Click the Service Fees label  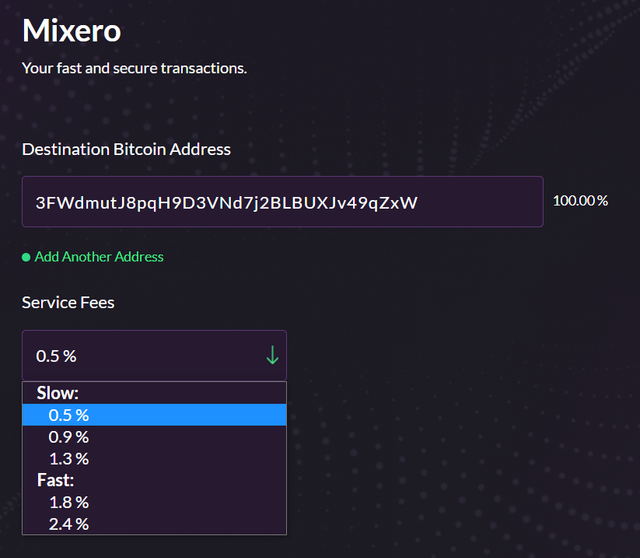(68, 302)
